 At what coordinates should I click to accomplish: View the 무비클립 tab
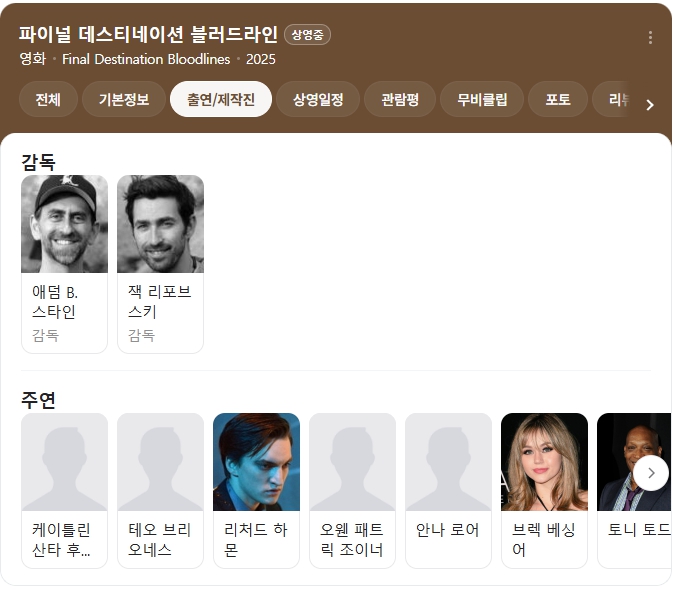coord(482,100)
